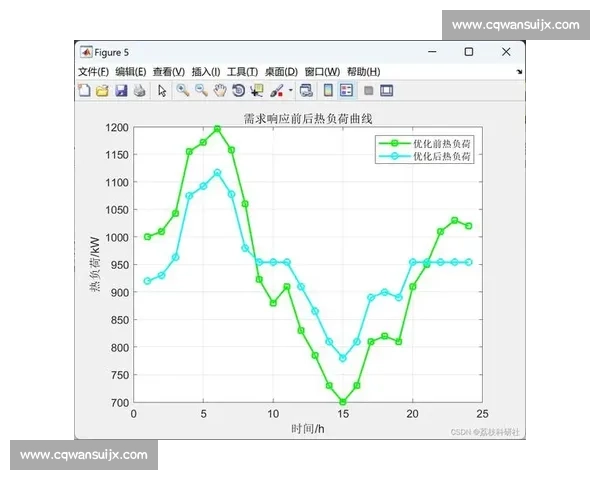Screen dimensions: 600x480
Task: Click cyan minimum marker at hour 15
Action: click(343, 358)
